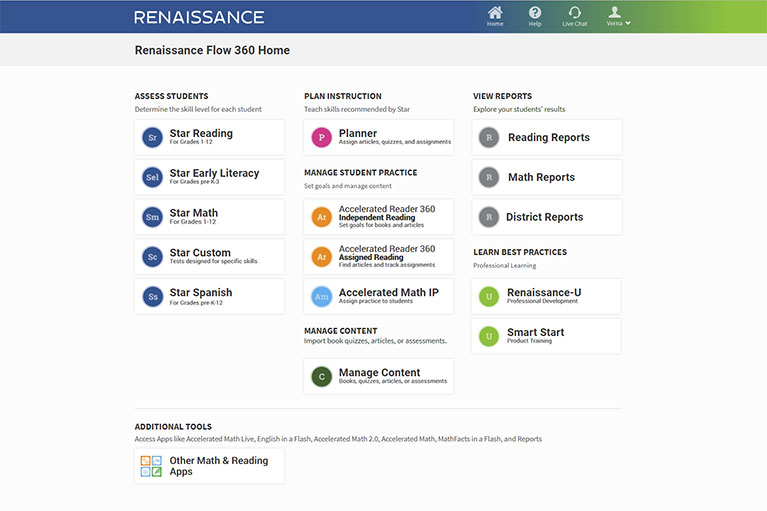Screen dimensions: 767x511
Task: Select Star Spanish tile
Action: pyautogui.click(x=209, y=297)
